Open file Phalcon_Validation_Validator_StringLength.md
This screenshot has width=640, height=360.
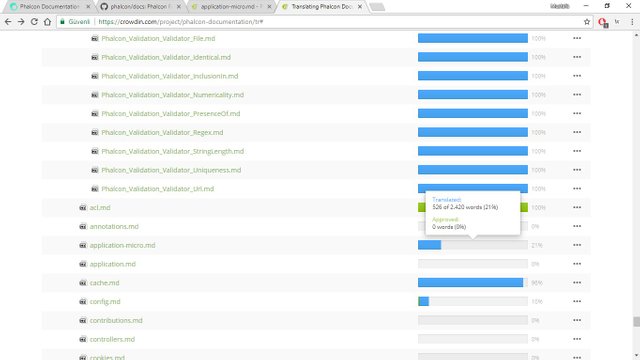pos(173,151)
